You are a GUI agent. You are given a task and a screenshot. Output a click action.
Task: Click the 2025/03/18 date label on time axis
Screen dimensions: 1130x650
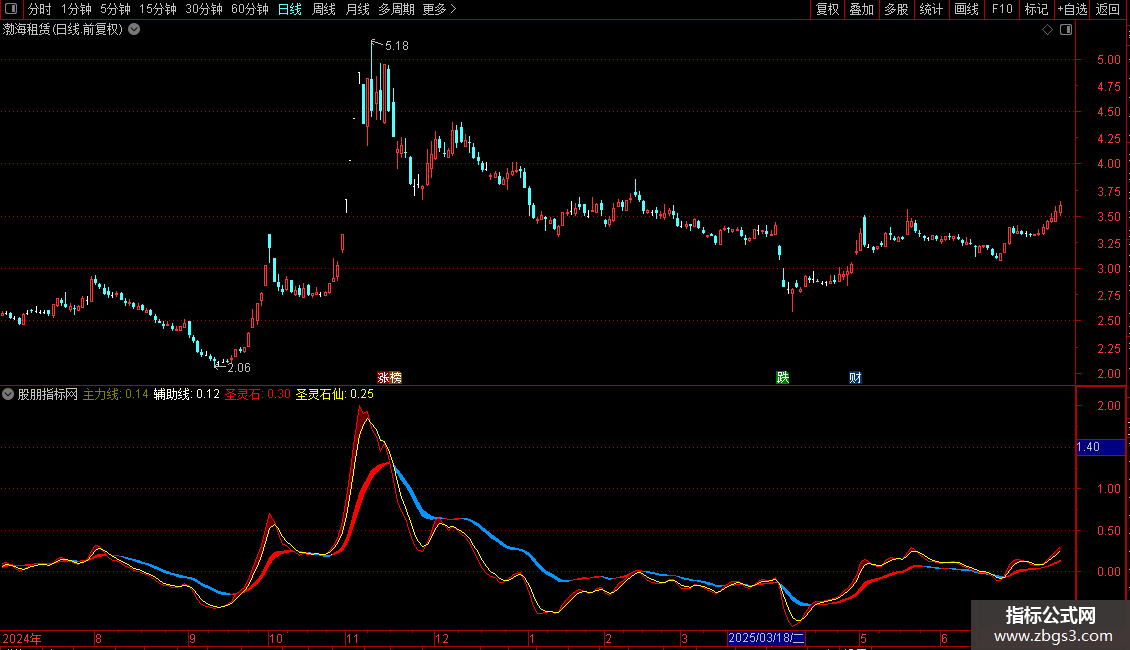766,638
